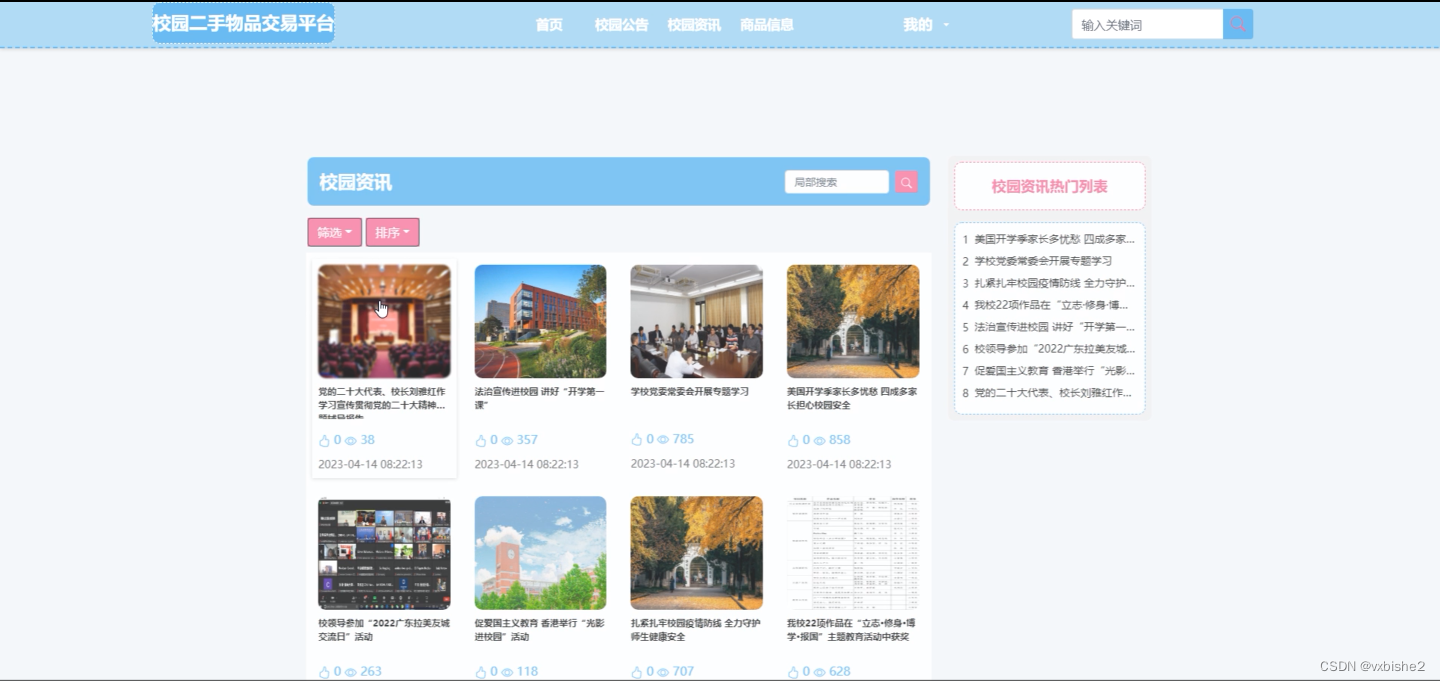This screenshot has height=681, width=1440.
Task: Click the eye icon beside 357 views
Action: (507, 440)
